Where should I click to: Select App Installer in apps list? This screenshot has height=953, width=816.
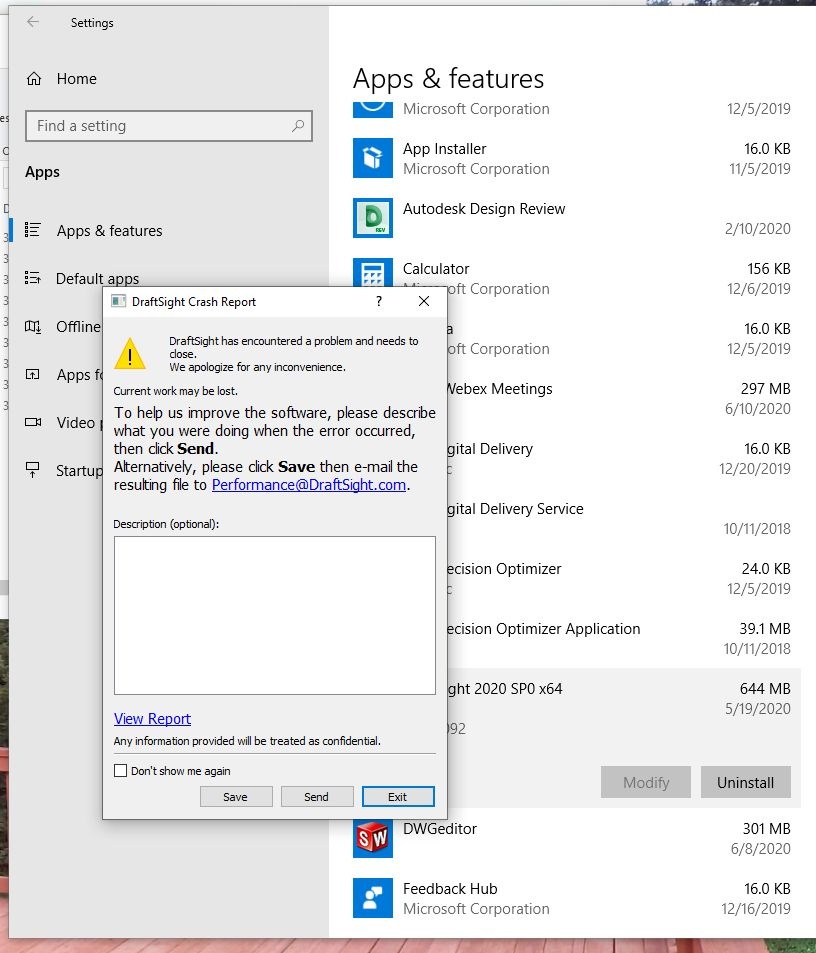coord(572,158)
